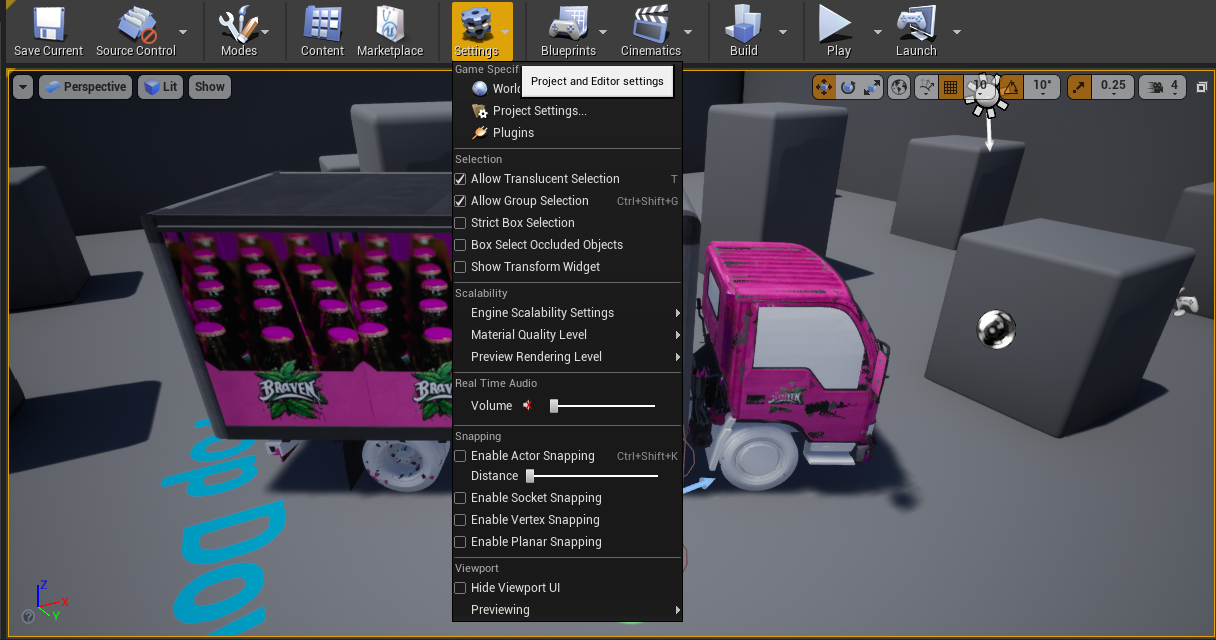Screen dimensions: 1216x640
Task: Open the grid snap value 10 dropdown
Action: point(981,87)
